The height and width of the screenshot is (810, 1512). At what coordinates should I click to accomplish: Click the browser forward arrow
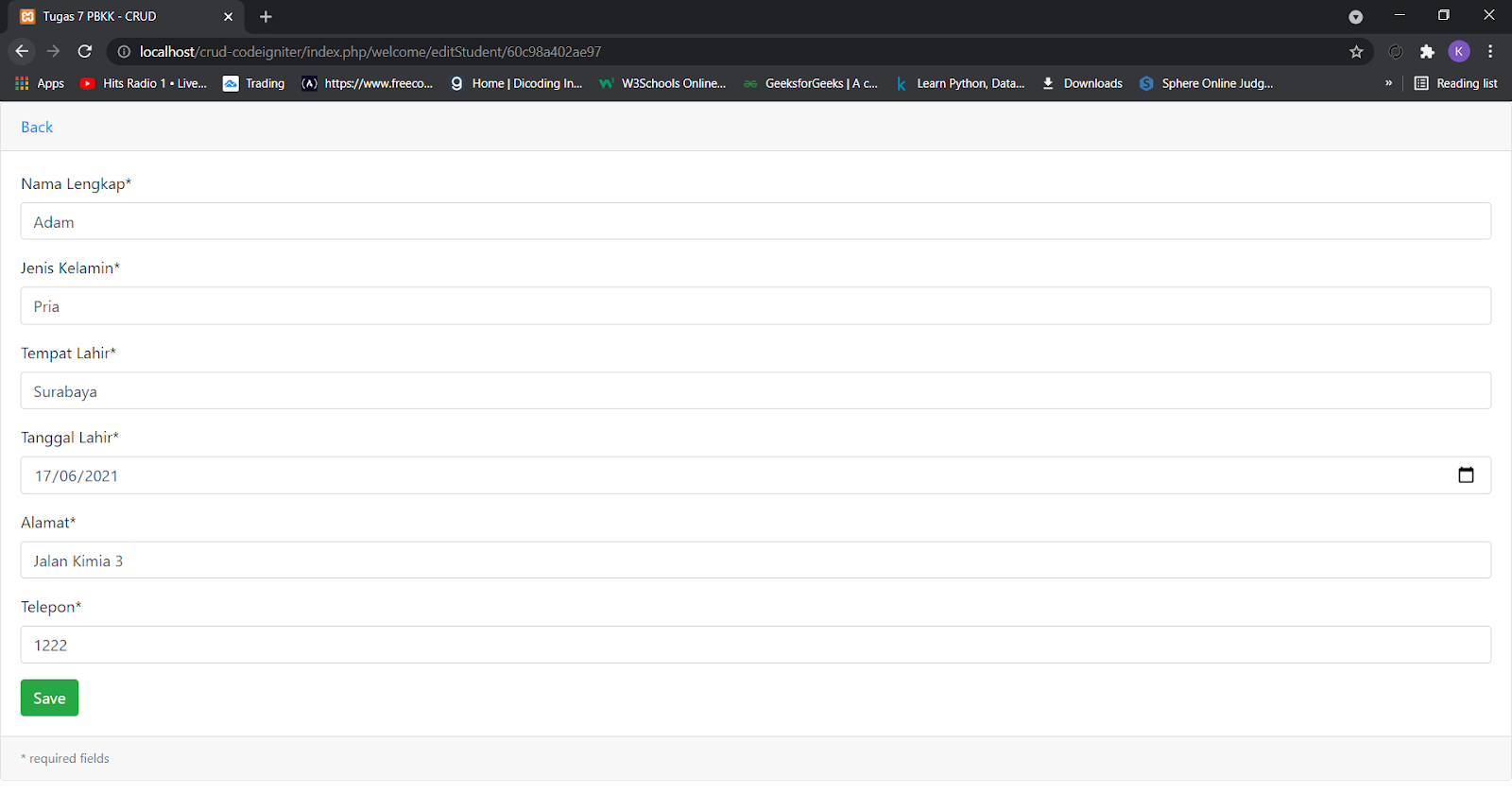(53, 51)
